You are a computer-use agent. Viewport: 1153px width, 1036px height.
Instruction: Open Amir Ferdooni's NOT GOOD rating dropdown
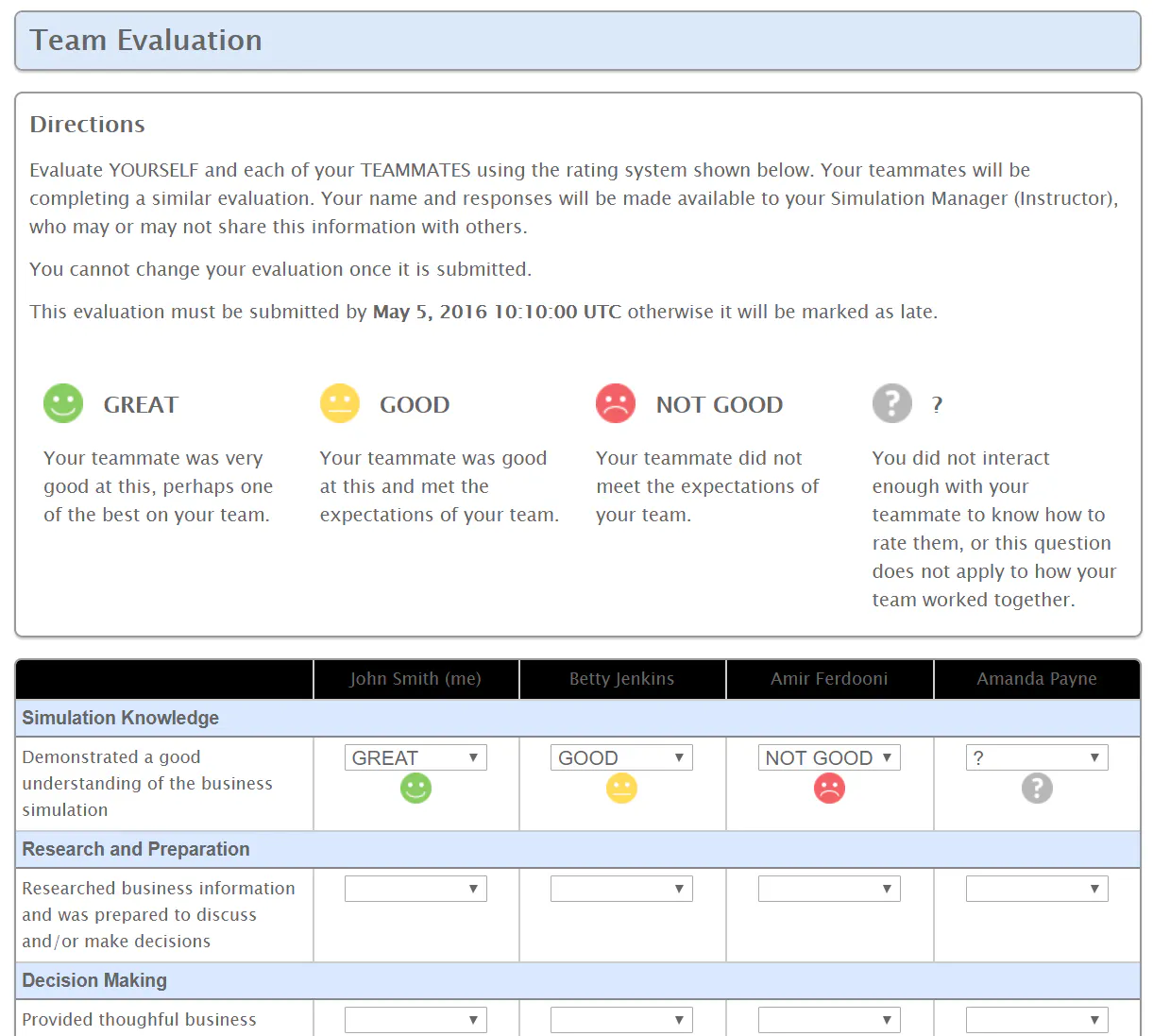[x=829, y=757]
